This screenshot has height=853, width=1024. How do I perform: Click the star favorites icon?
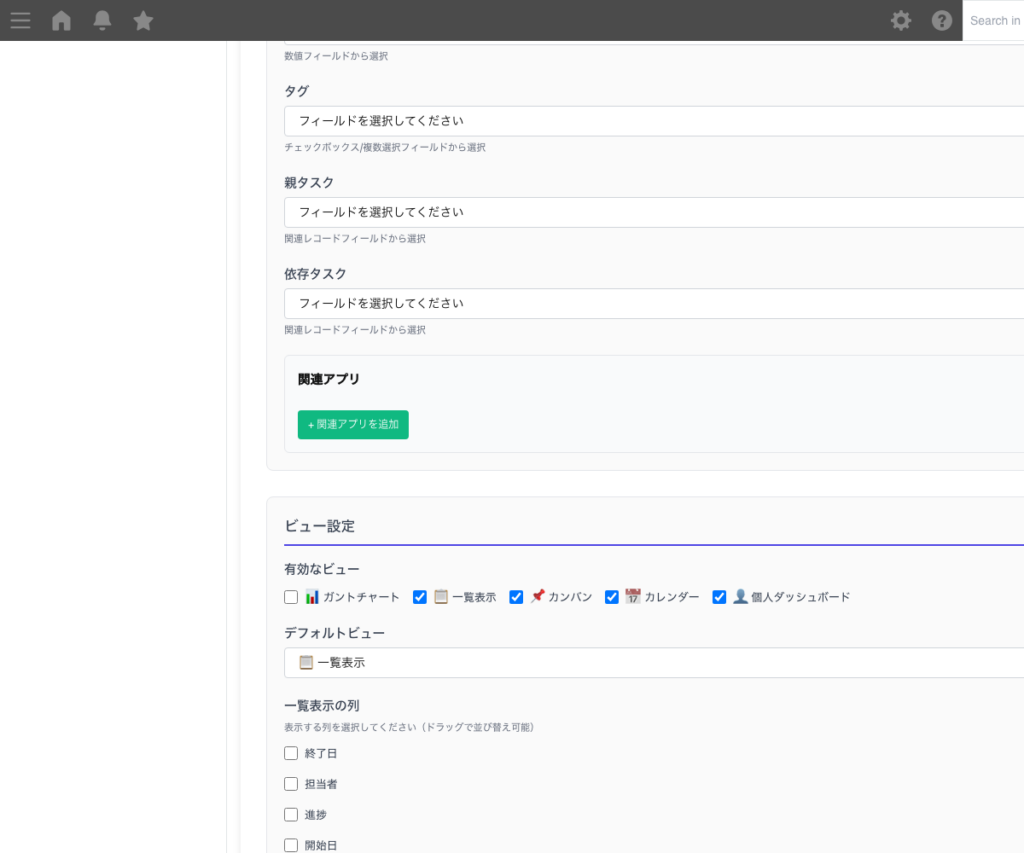(x=142, y=20)
